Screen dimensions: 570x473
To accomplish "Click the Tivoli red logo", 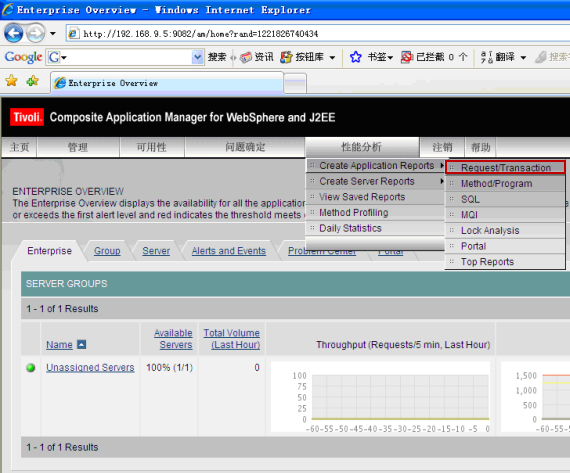I will pyautogui.click(x=27, y=117).
